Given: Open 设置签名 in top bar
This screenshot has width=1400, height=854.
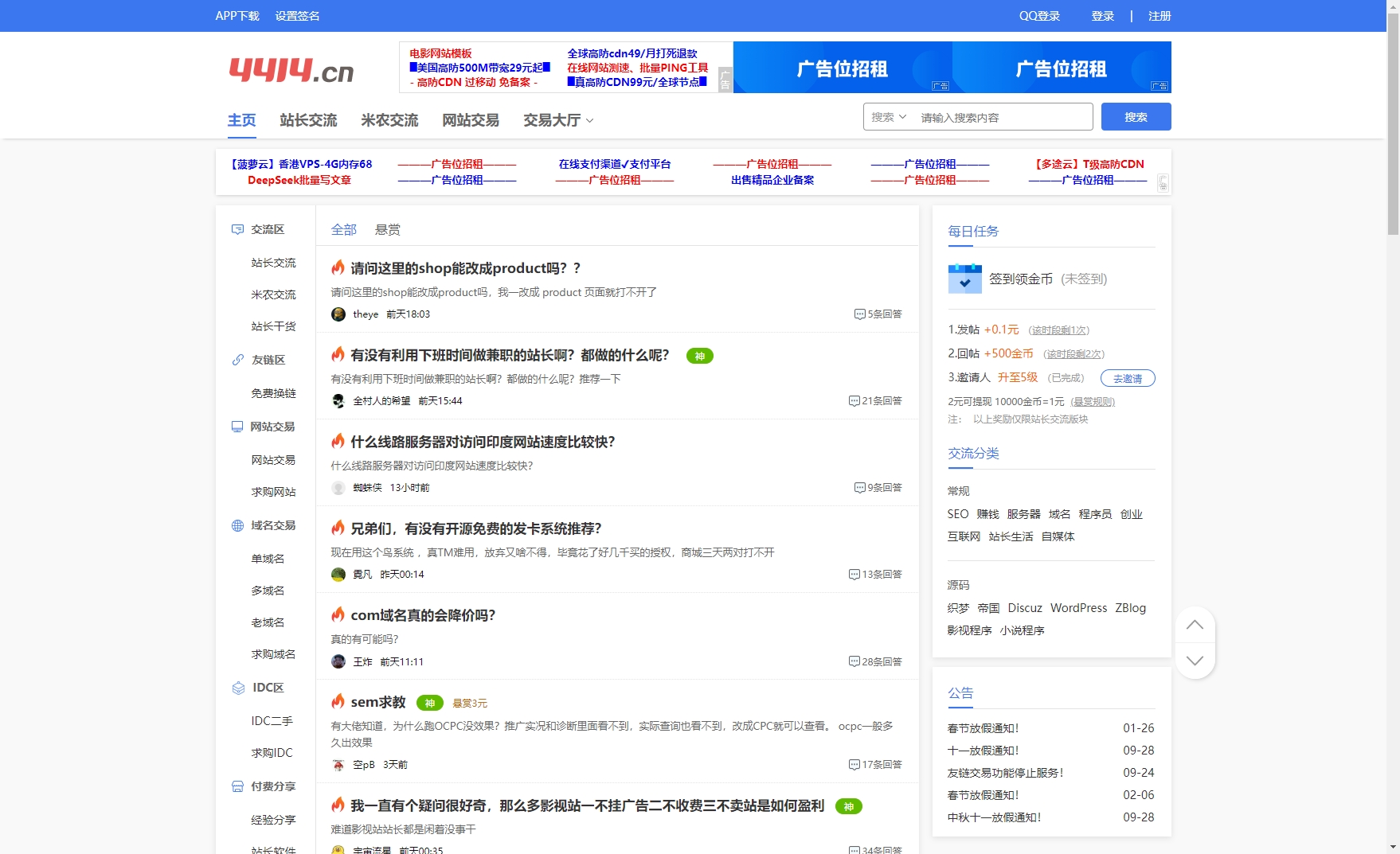Looking at the screenshot, I should point(297,16).
